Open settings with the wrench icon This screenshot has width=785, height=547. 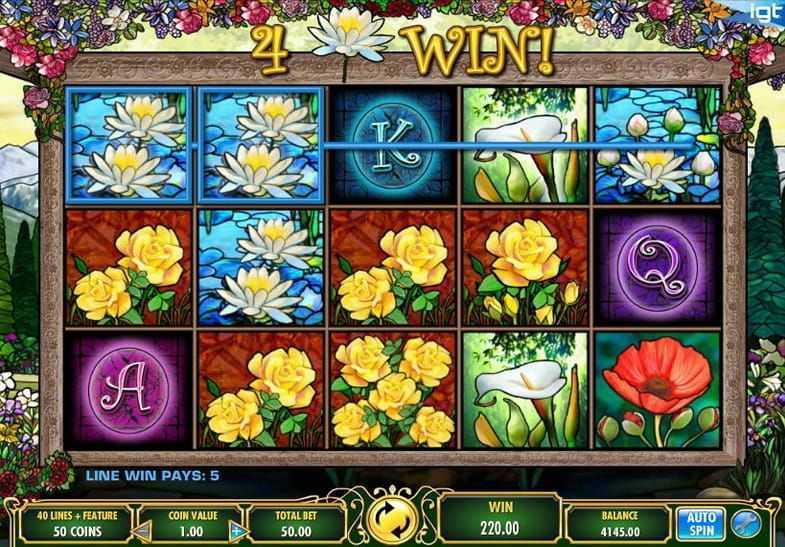[x=746, y=523]
